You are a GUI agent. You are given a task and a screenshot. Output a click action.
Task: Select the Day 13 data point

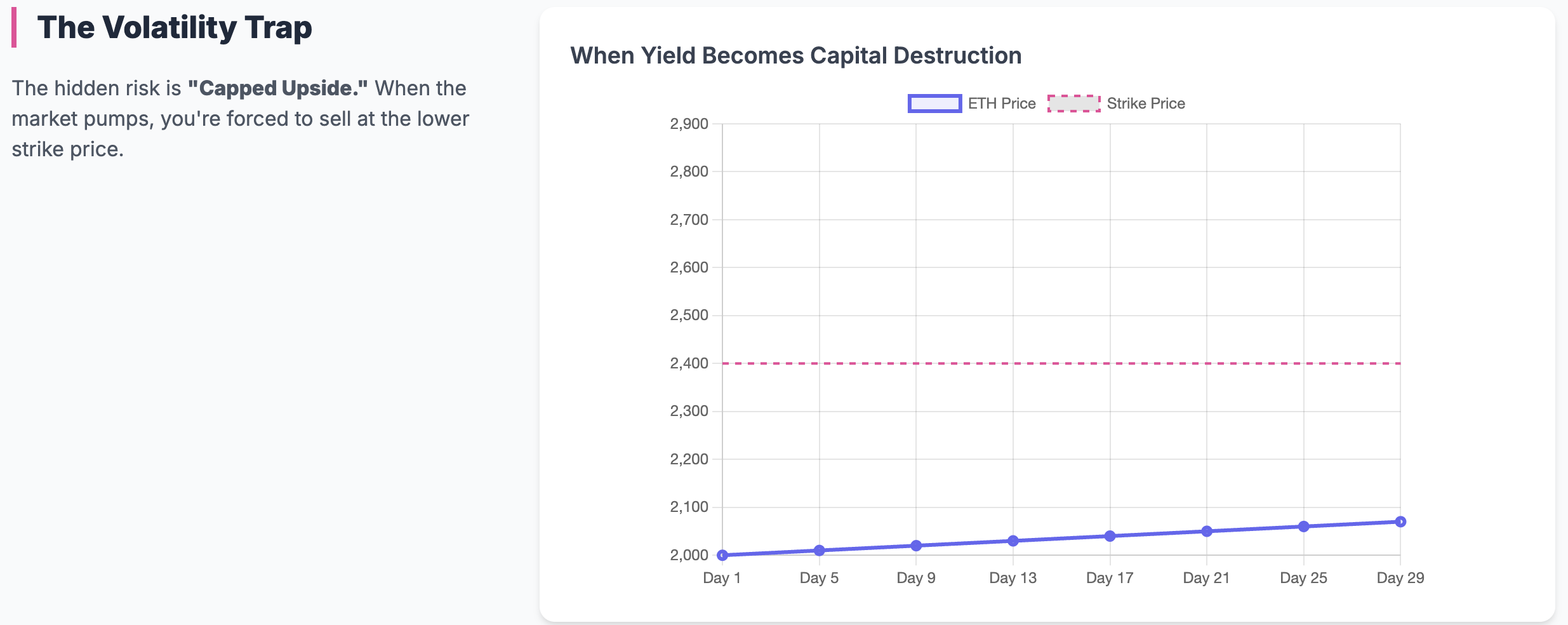(x=1013, y=541)
